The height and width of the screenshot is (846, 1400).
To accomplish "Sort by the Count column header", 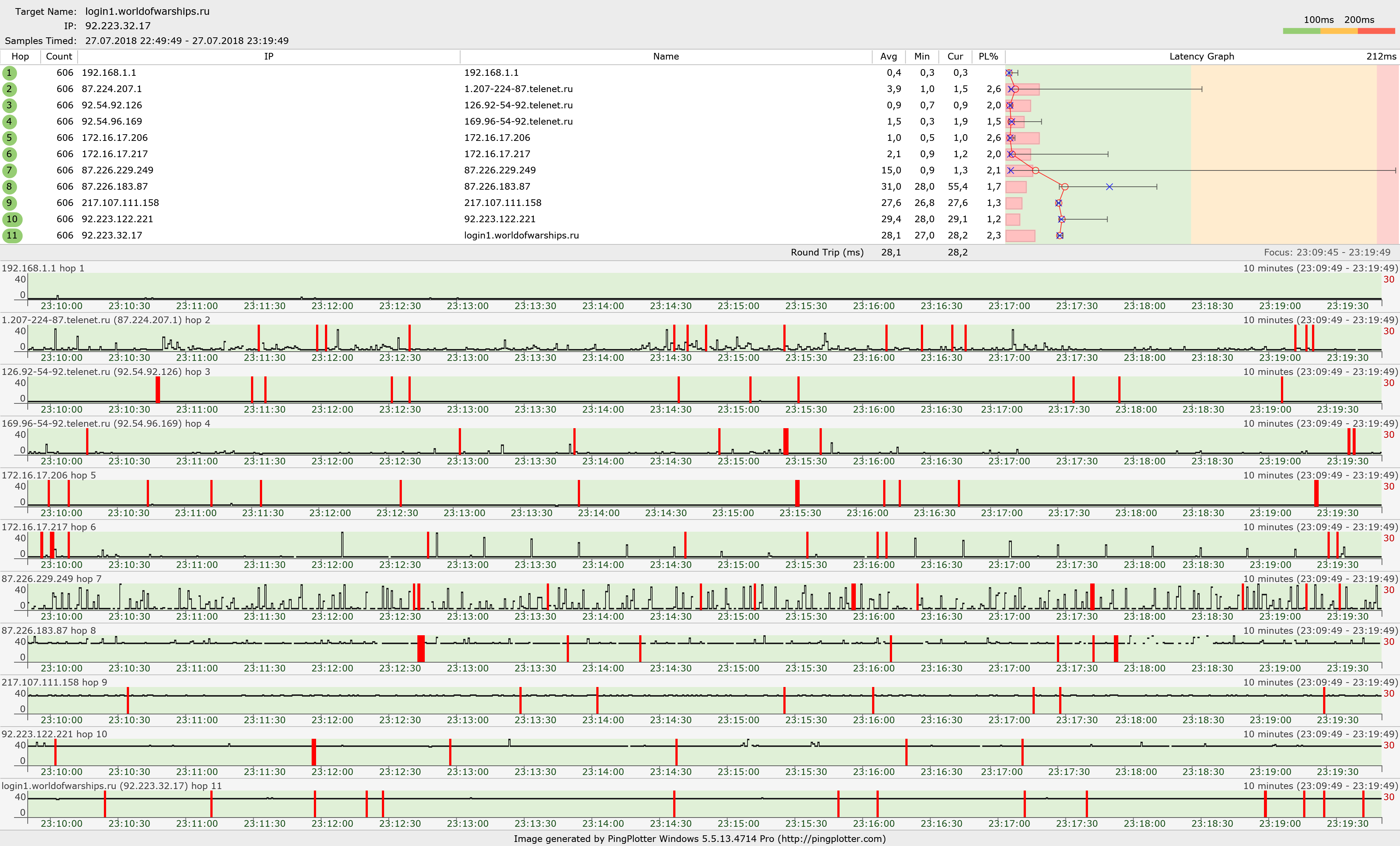I will [59, 56].
